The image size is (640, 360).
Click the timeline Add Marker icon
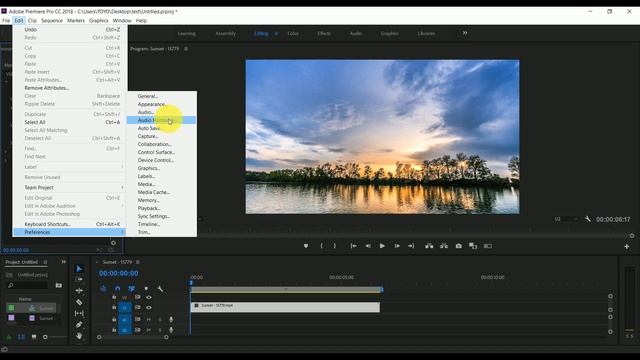click(146, 289)
